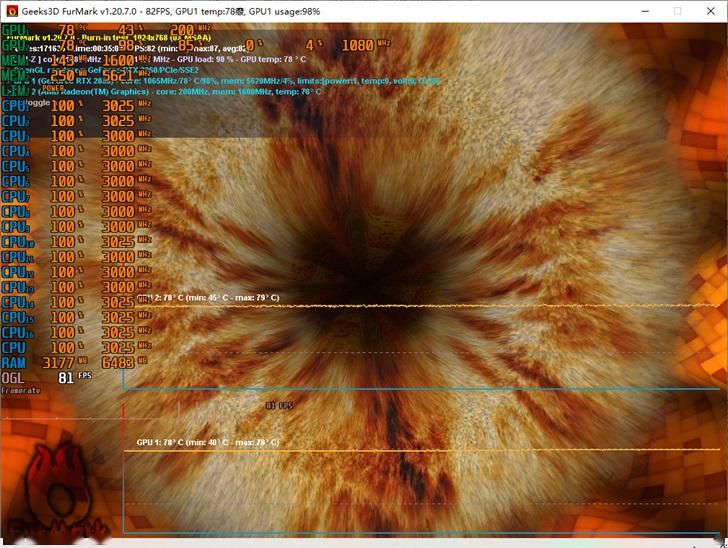Click the GPU 1 temperature graph line
Screen dimensions: 728x548
click(422, 450)
